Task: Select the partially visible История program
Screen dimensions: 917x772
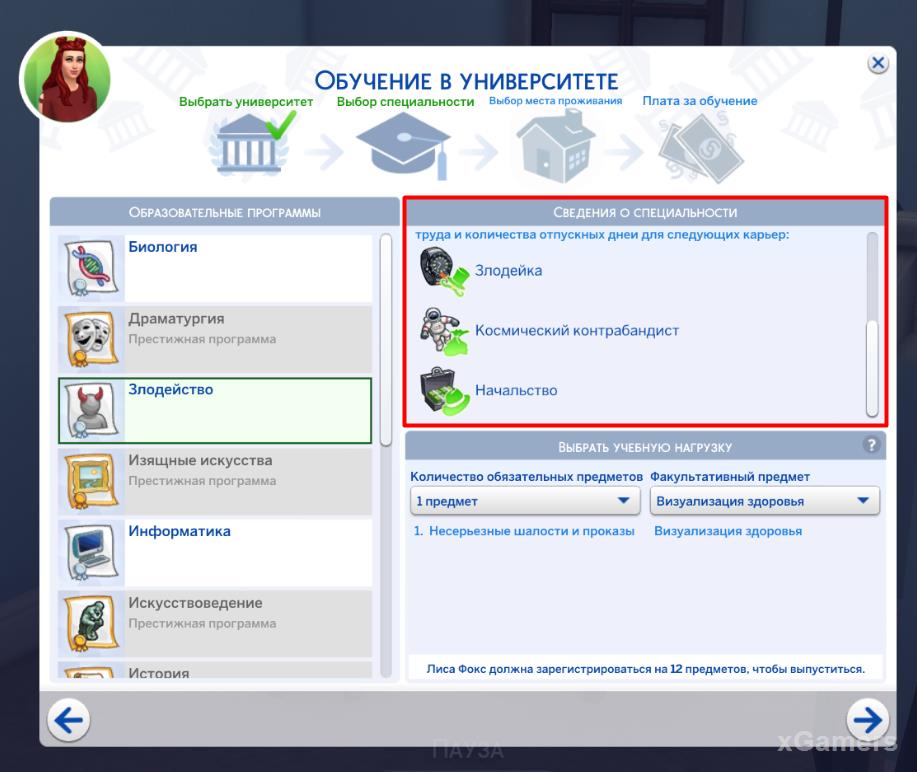Action: tap(215, 670)
